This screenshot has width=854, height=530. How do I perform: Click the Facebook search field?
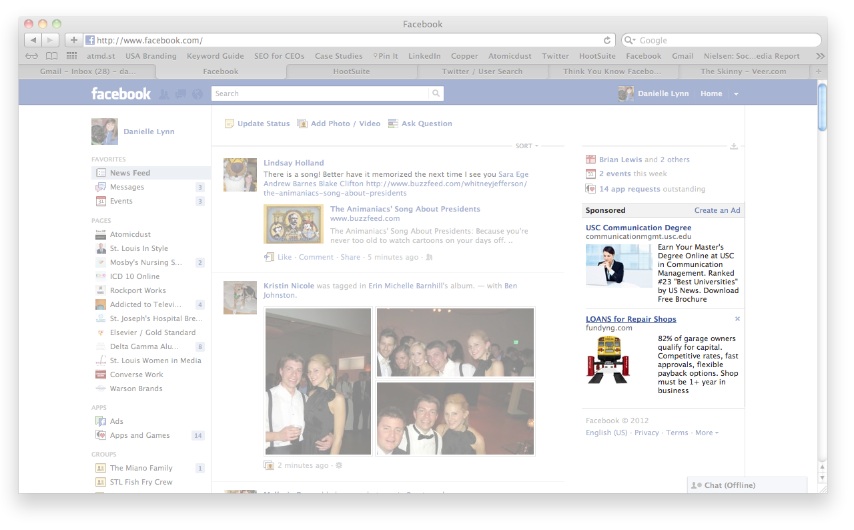pos(320,94)
